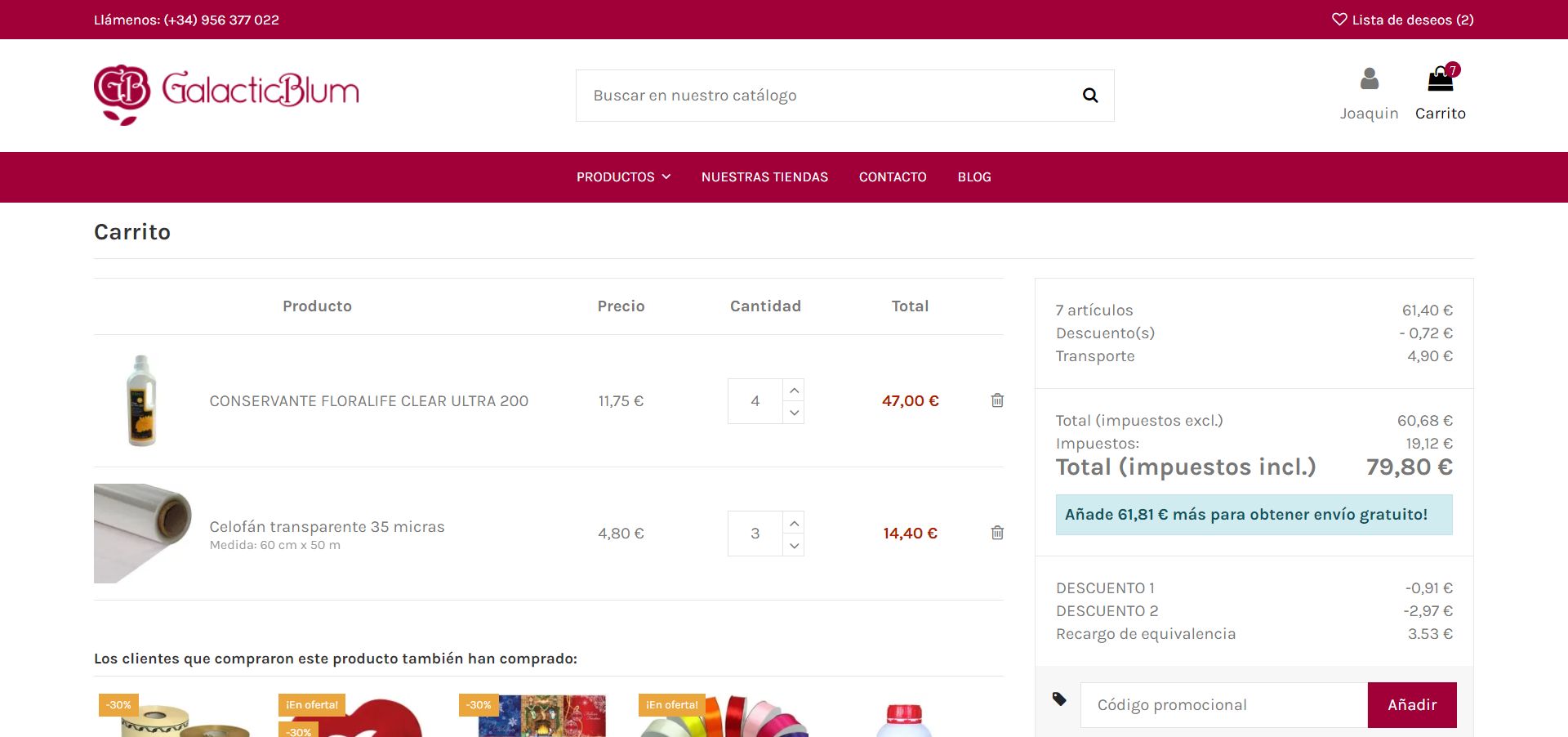Open the colored ribbons recommended product thumbnail
Image resolution: width=1568 pixels, height=737 pixels.
(x=724, y=717)
